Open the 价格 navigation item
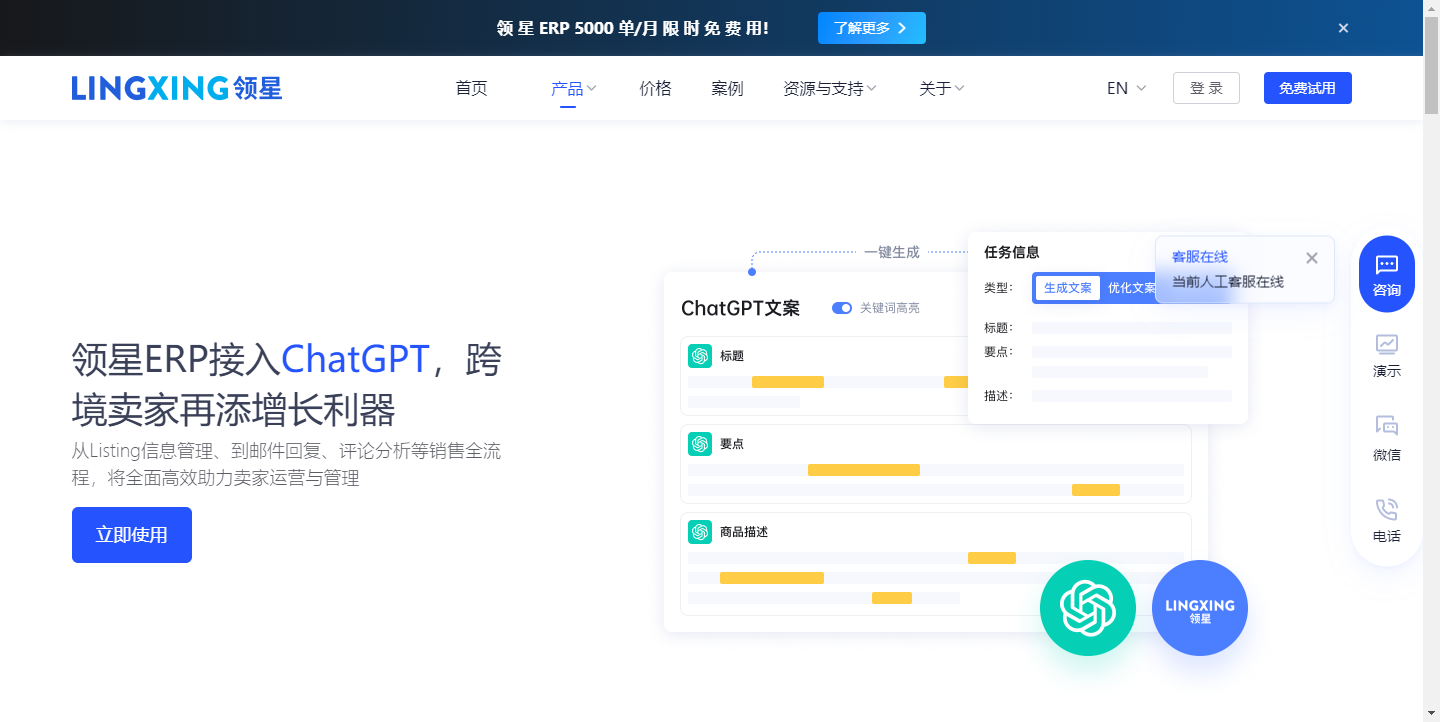Image resolution: width=1440 pixels, height=722 pixels. click(x=655, y=88)
